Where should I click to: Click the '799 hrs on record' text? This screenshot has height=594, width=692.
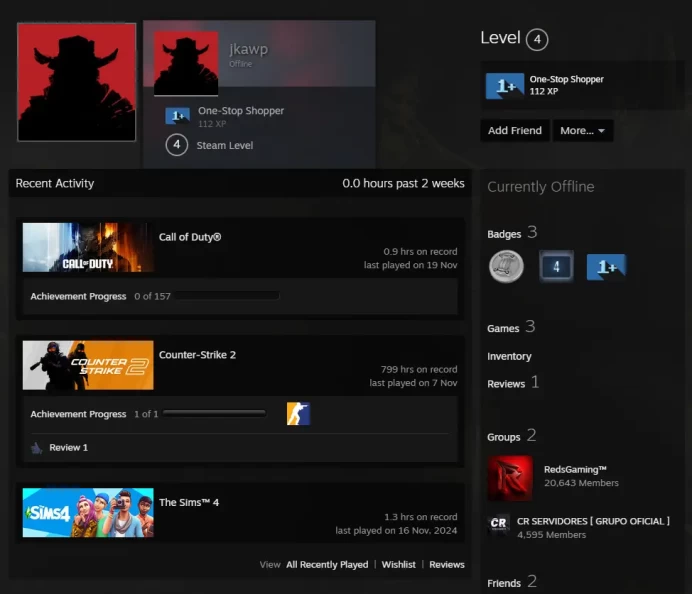coord(419,369)
